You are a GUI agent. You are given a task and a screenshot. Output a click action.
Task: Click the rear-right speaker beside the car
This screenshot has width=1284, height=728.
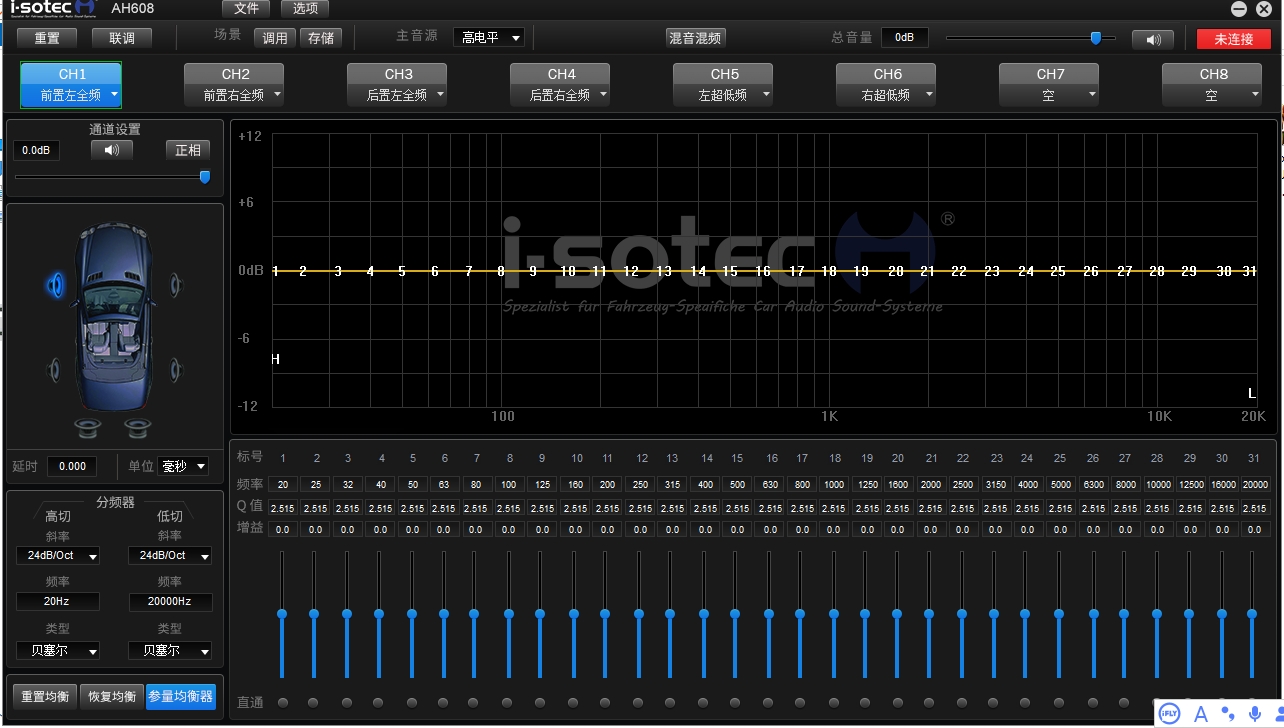pyautogui.click(x=176, y=368)
